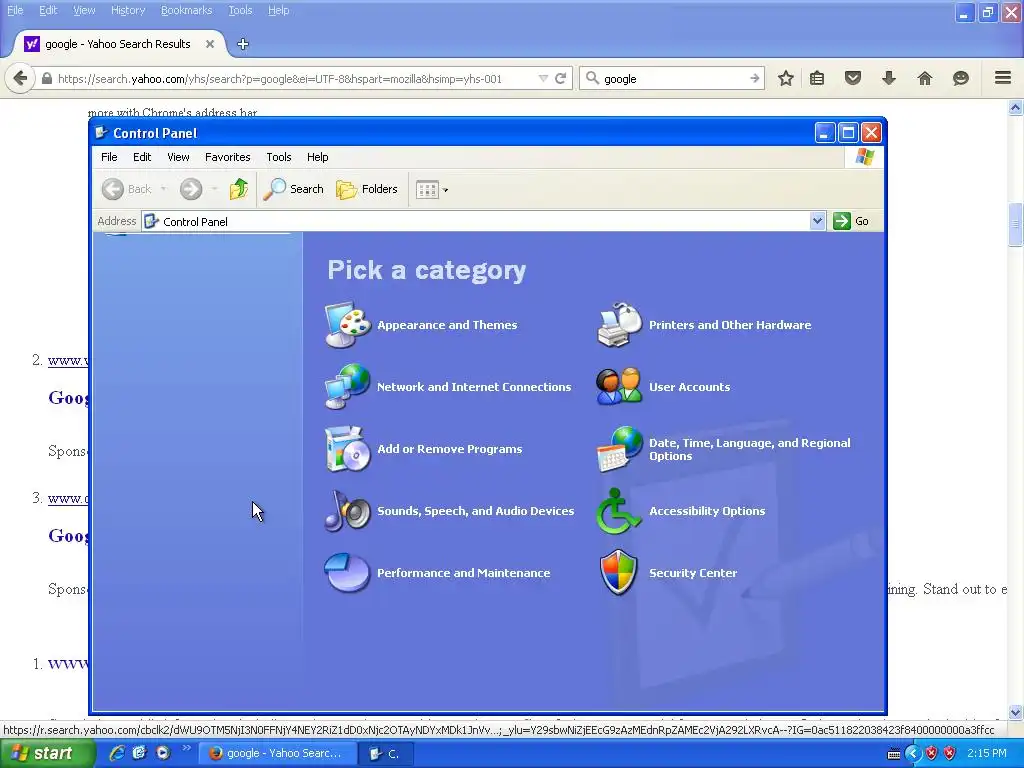Image resolution: width=1024 pixels, height=768 pixels.
Task: Open Network and Internet Connections globe icon
Action: (x=347, y=387)
